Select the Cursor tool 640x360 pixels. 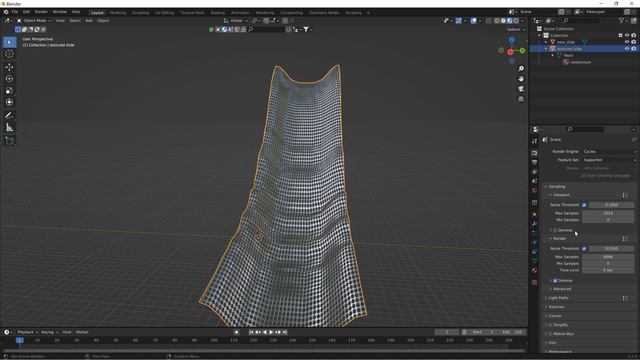pos(9,54)
